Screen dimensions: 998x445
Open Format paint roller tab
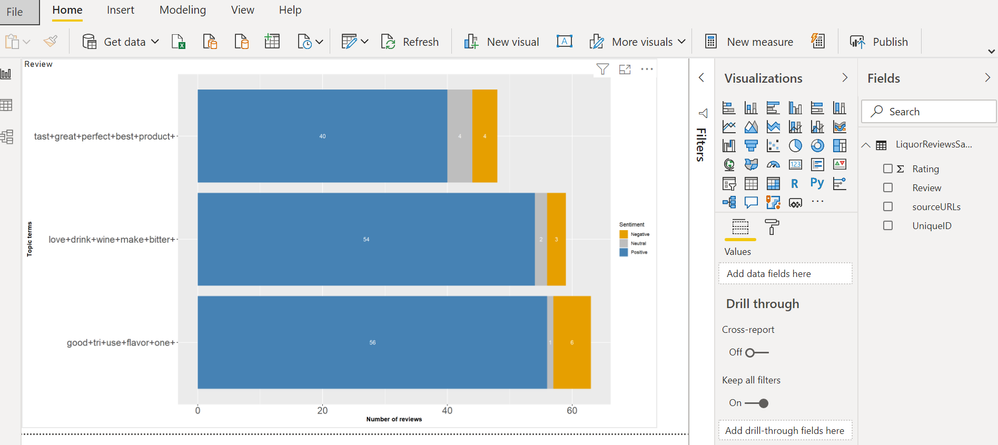click(x=771, y=227)
